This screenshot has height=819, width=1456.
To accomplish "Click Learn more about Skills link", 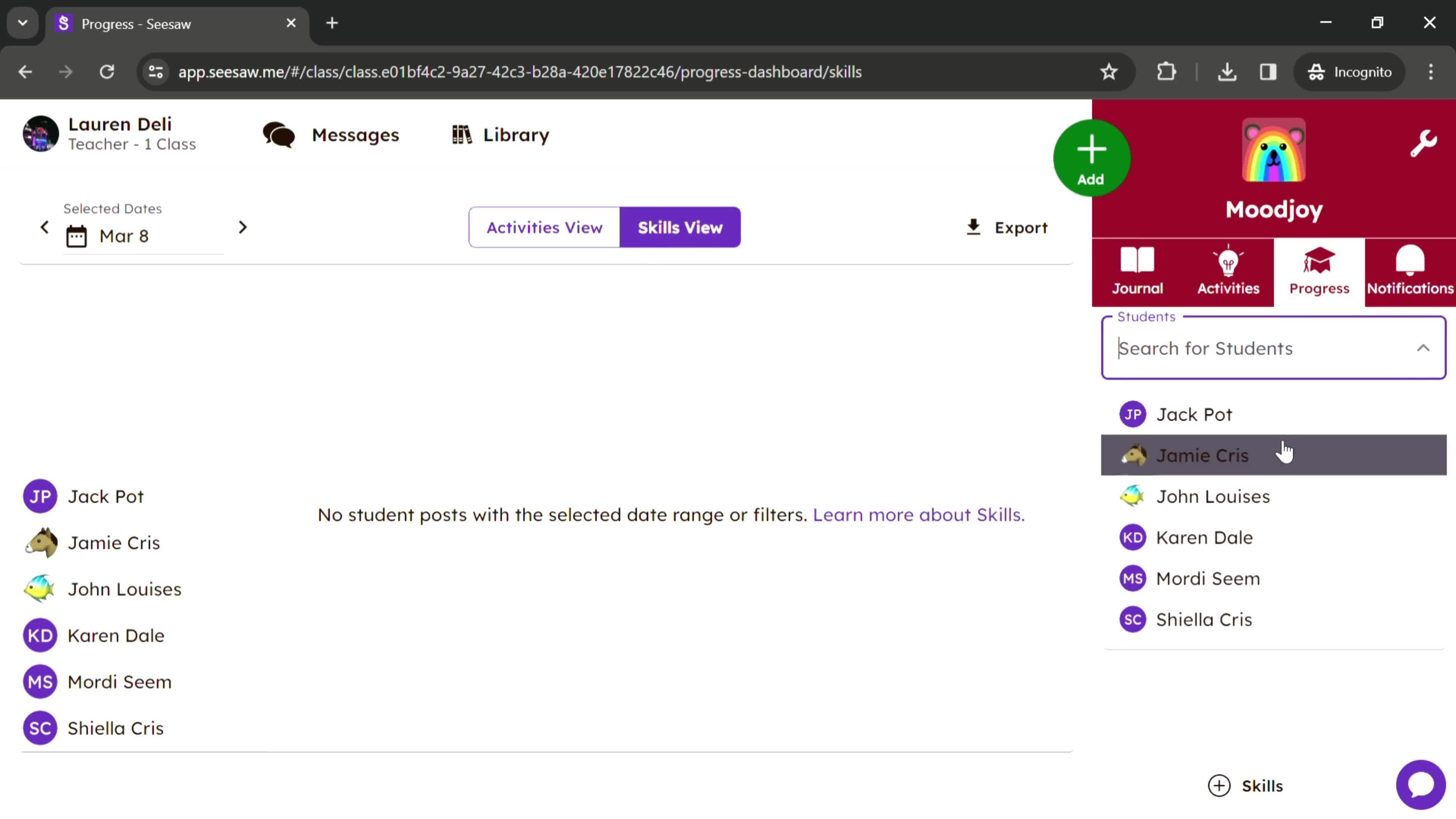I will [917, 514].
